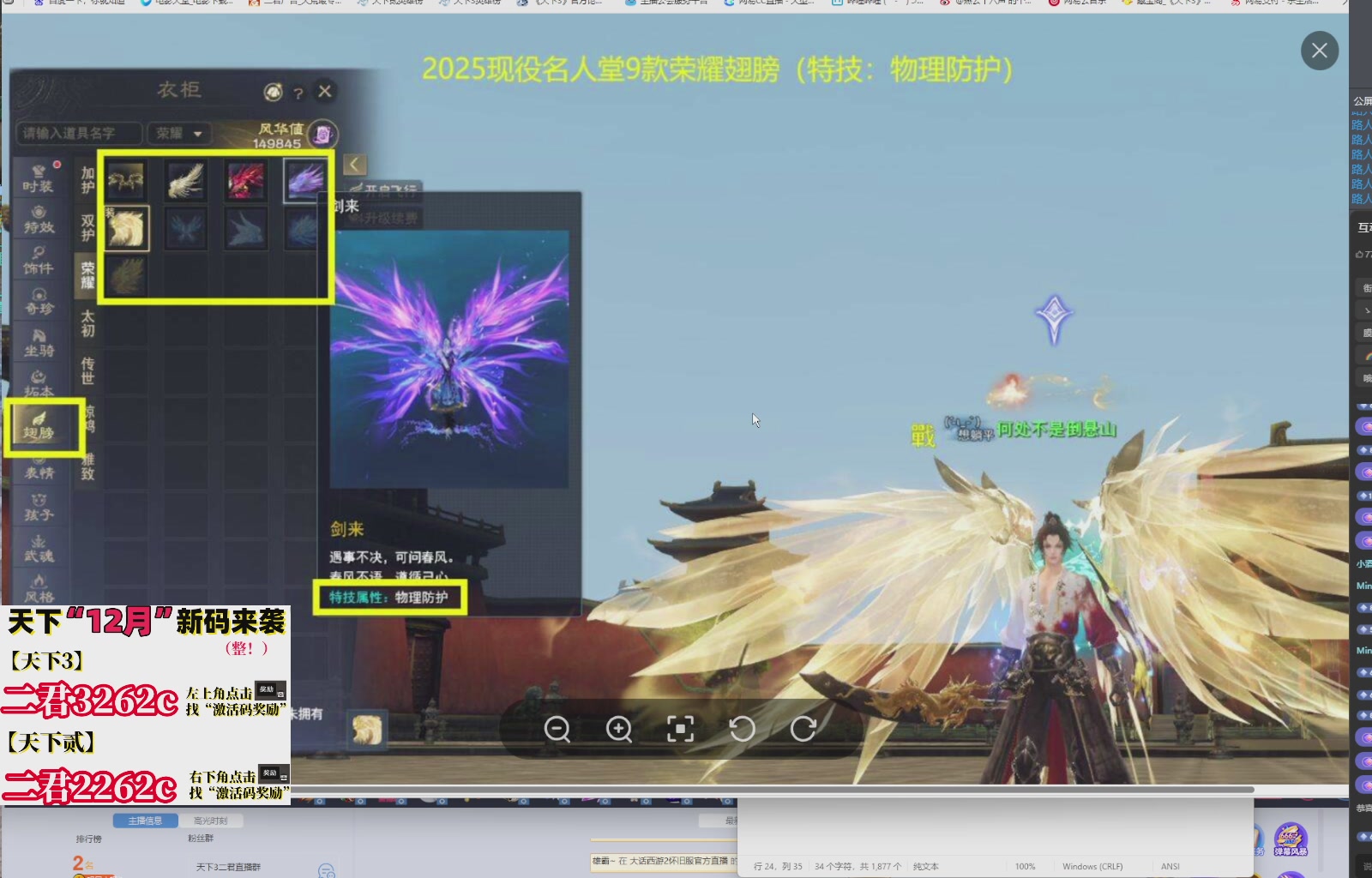1372x878 pixels.
Task: Click the 行 24, 列 35 status entry
Action: tap(778, 866)
